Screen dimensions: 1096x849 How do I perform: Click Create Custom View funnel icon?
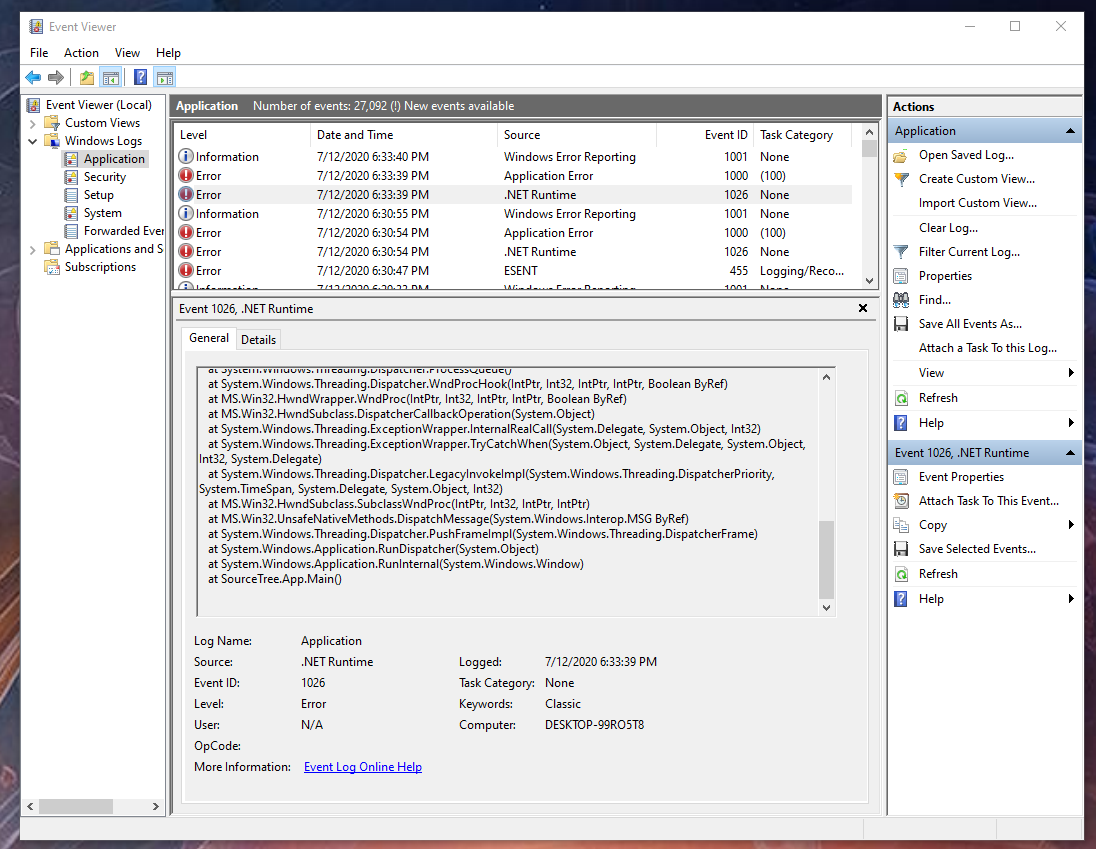[x=901, y=179]
